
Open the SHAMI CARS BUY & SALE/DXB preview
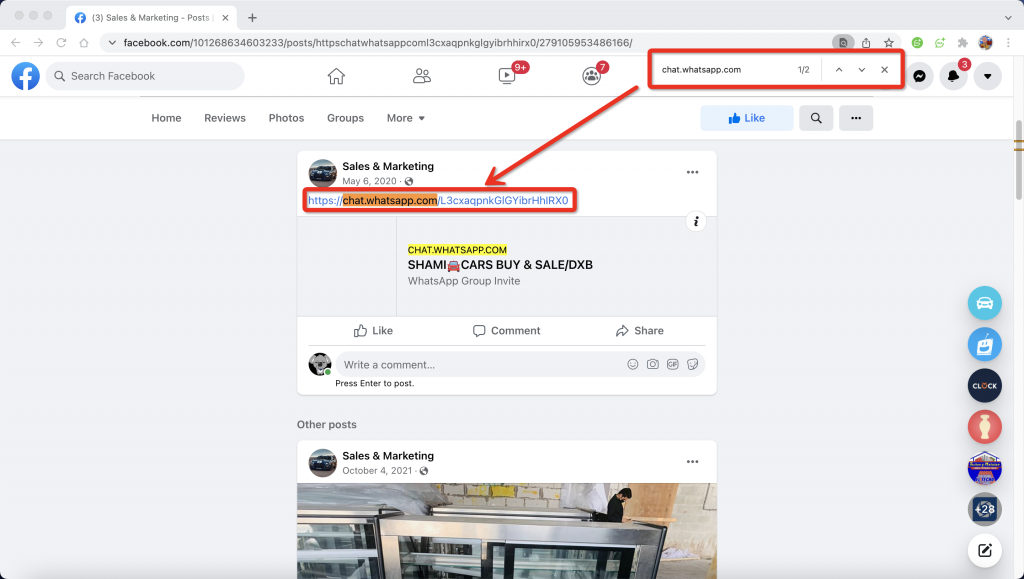coord(500,265)
